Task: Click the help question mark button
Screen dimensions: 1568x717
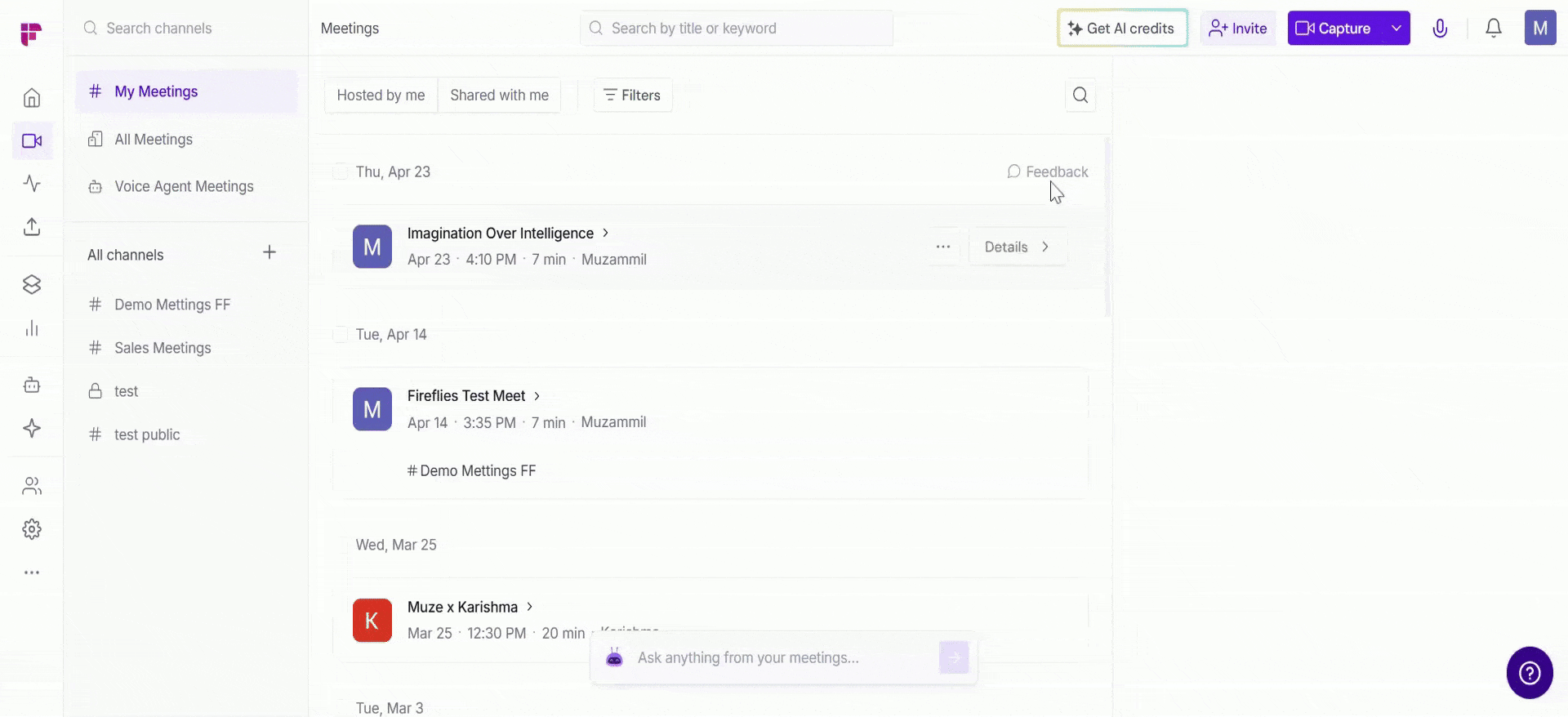Action: [x=1529, y=673]
